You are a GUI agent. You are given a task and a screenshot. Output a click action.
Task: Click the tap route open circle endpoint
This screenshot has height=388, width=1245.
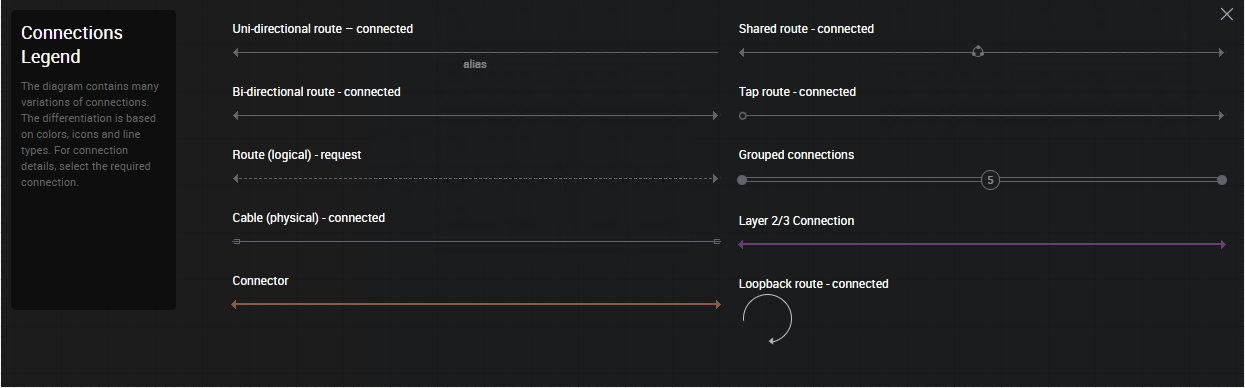click(742, 116)
